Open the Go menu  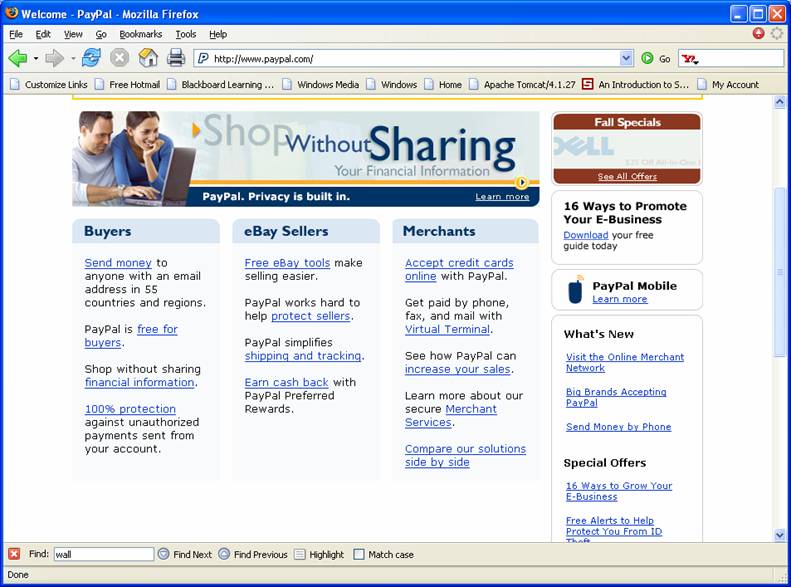101,34
